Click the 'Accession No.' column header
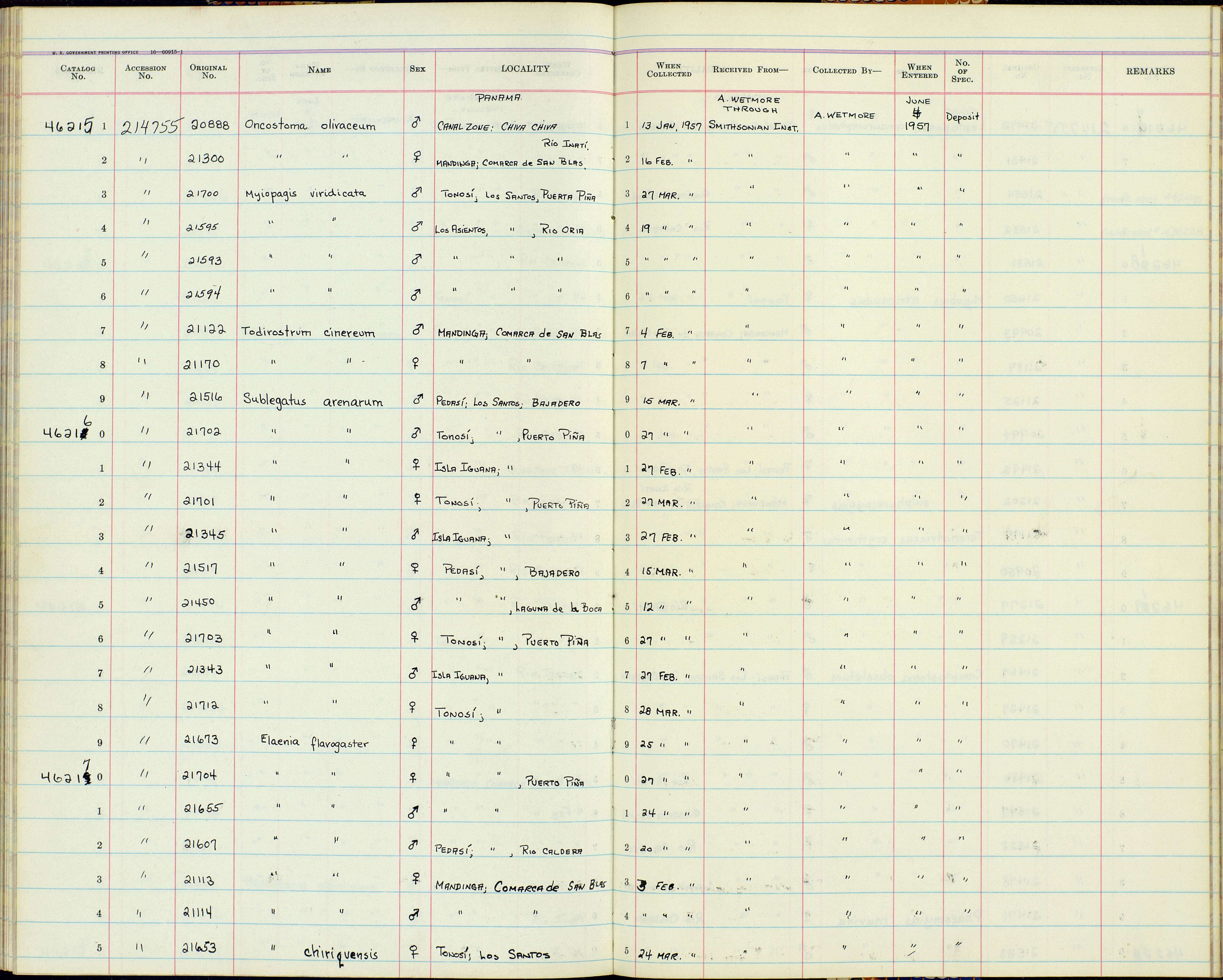The height and width of the screenshot is (980, 1223). [x=146, y=72]
